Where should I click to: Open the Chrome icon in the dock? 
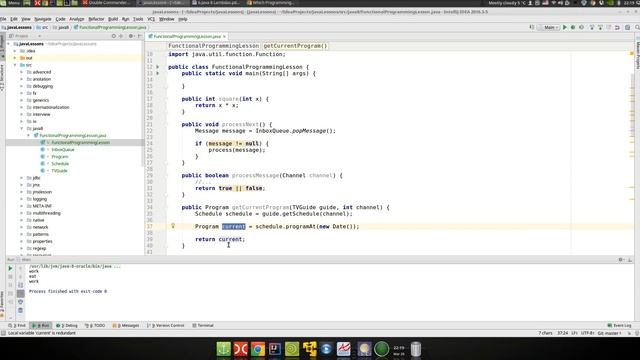coord(258,349)
